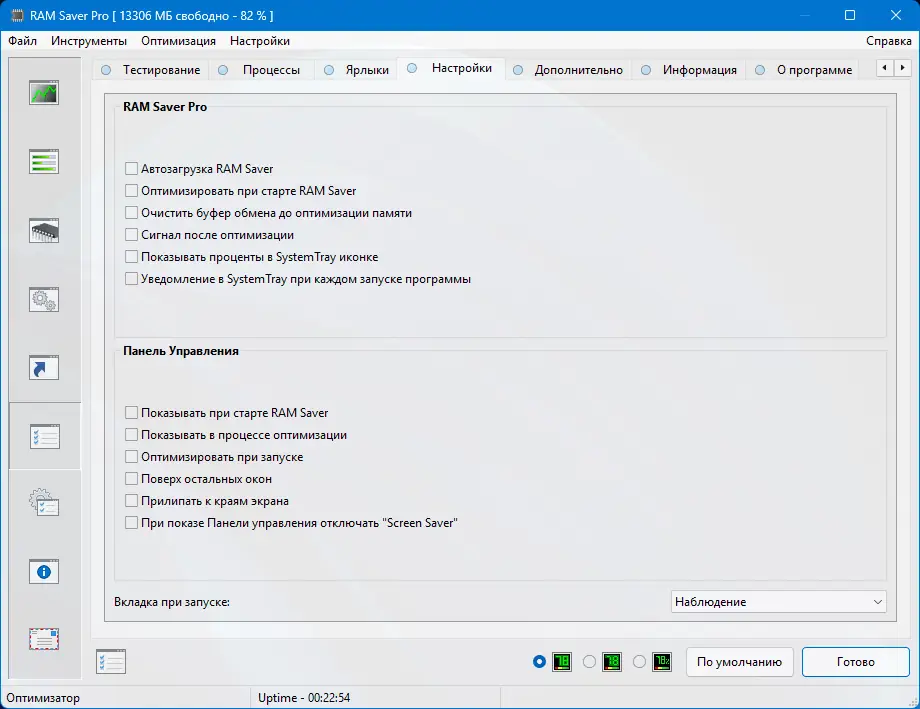
Task: Open the window-with-gears processes sidebar icon
Action: [44, 299]
